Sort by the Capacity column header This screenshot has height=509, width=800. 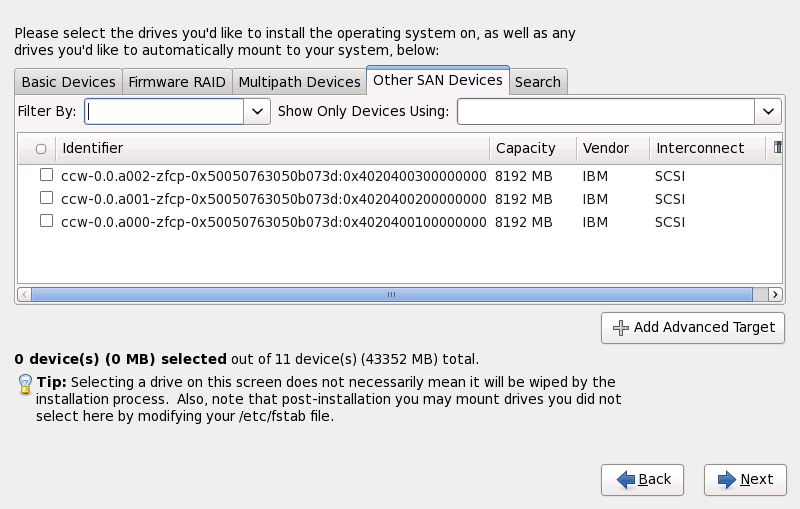[x=525, y=148]
